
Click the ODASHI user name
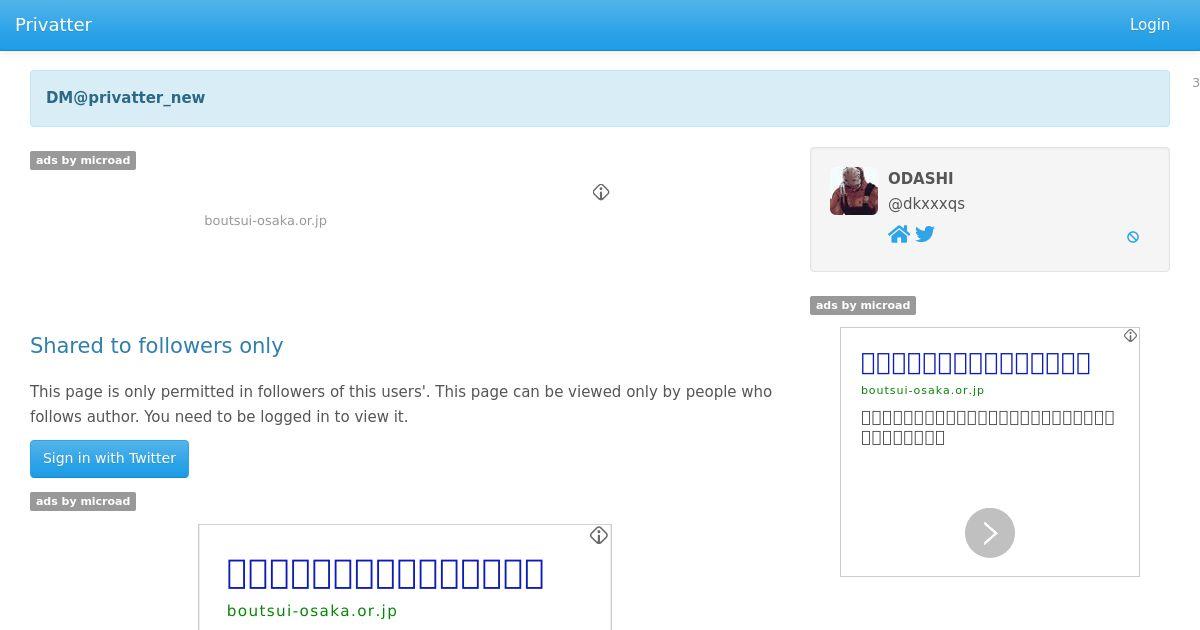click(x=920, y=179)
